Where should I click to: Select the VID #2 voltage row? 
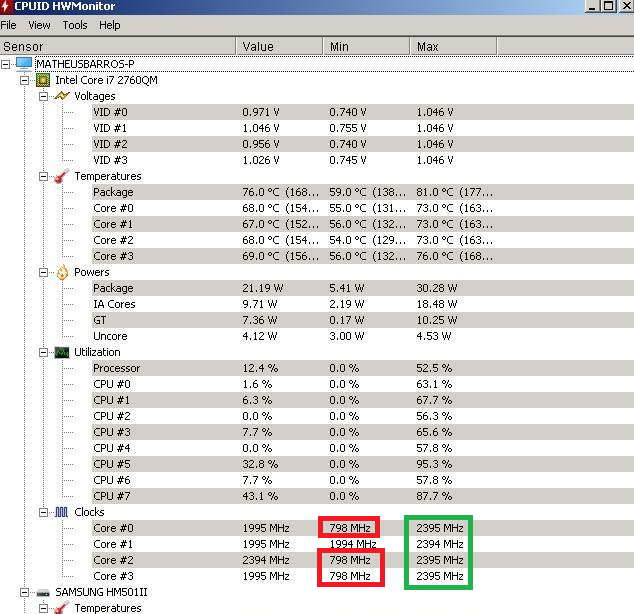pos(363,144)
